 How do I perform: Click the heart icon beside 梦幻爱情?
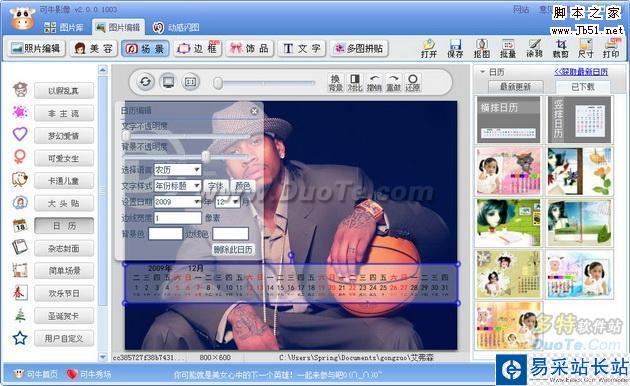[20, 134]
